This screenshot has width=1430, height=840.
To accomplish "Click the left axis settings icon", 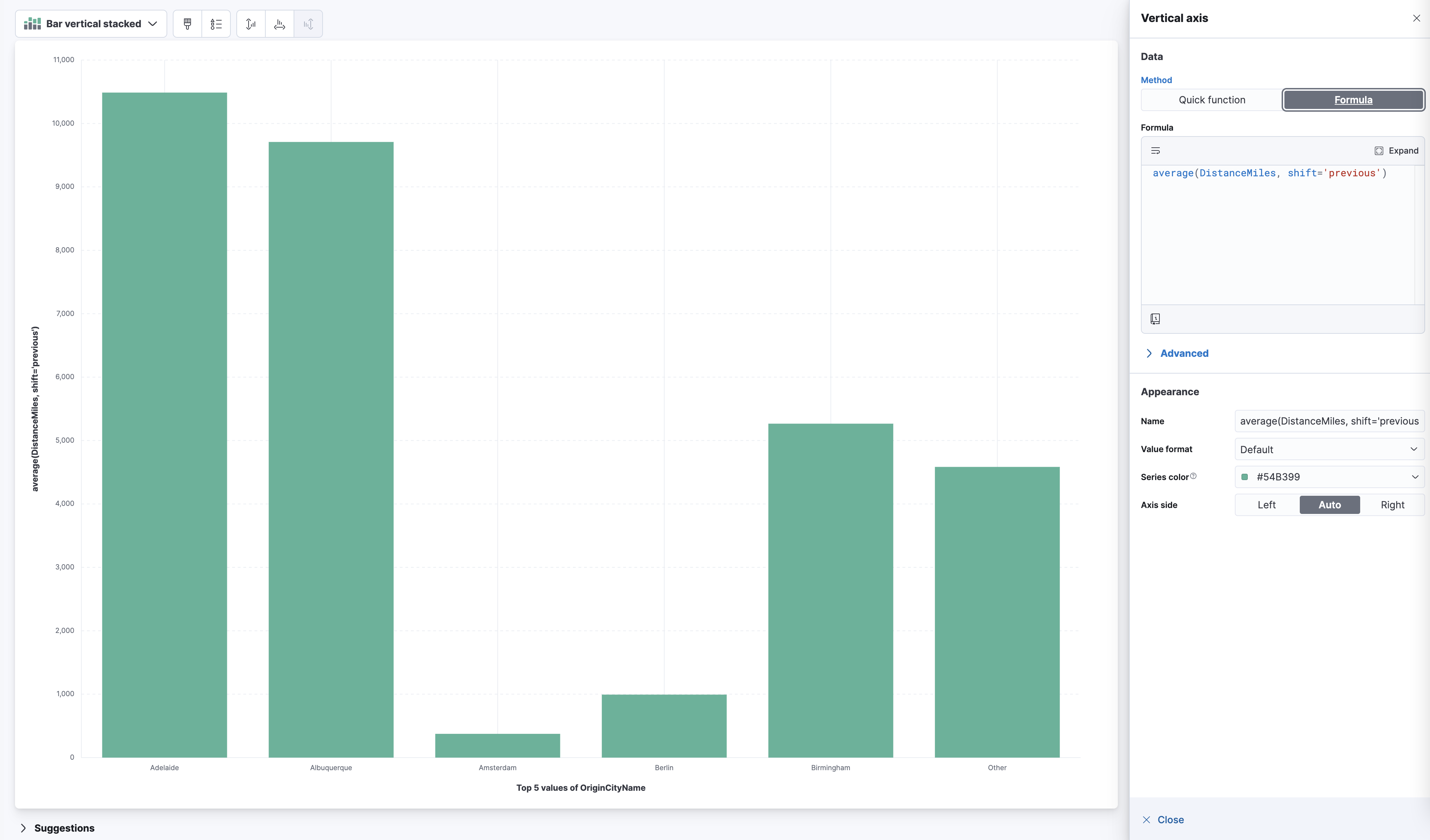I will [x=251, y=23].
